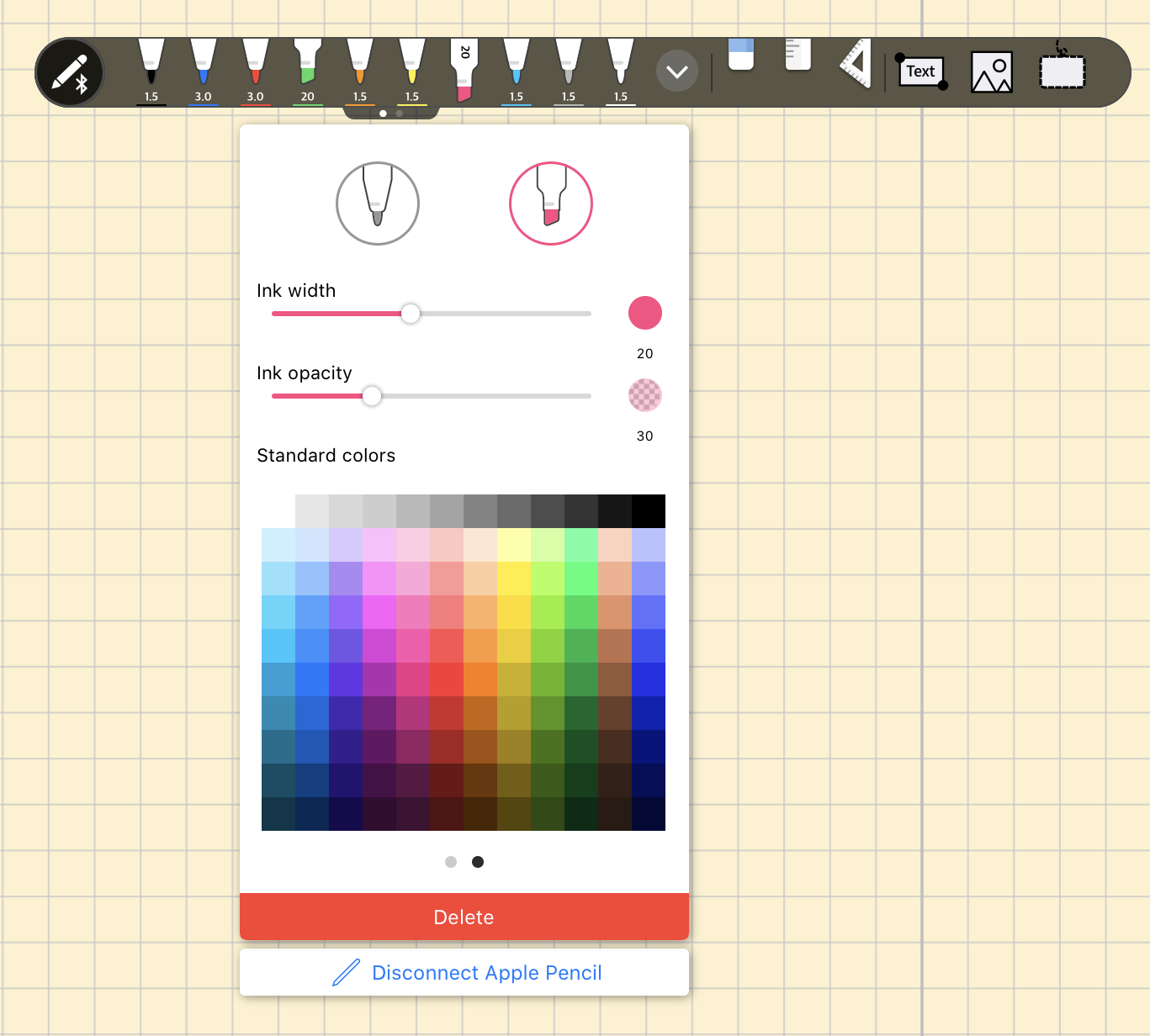Switch to second color palette page dot
Image resolution: width=1150 pixels, height=1036 pixels.
tap(478, 862)
